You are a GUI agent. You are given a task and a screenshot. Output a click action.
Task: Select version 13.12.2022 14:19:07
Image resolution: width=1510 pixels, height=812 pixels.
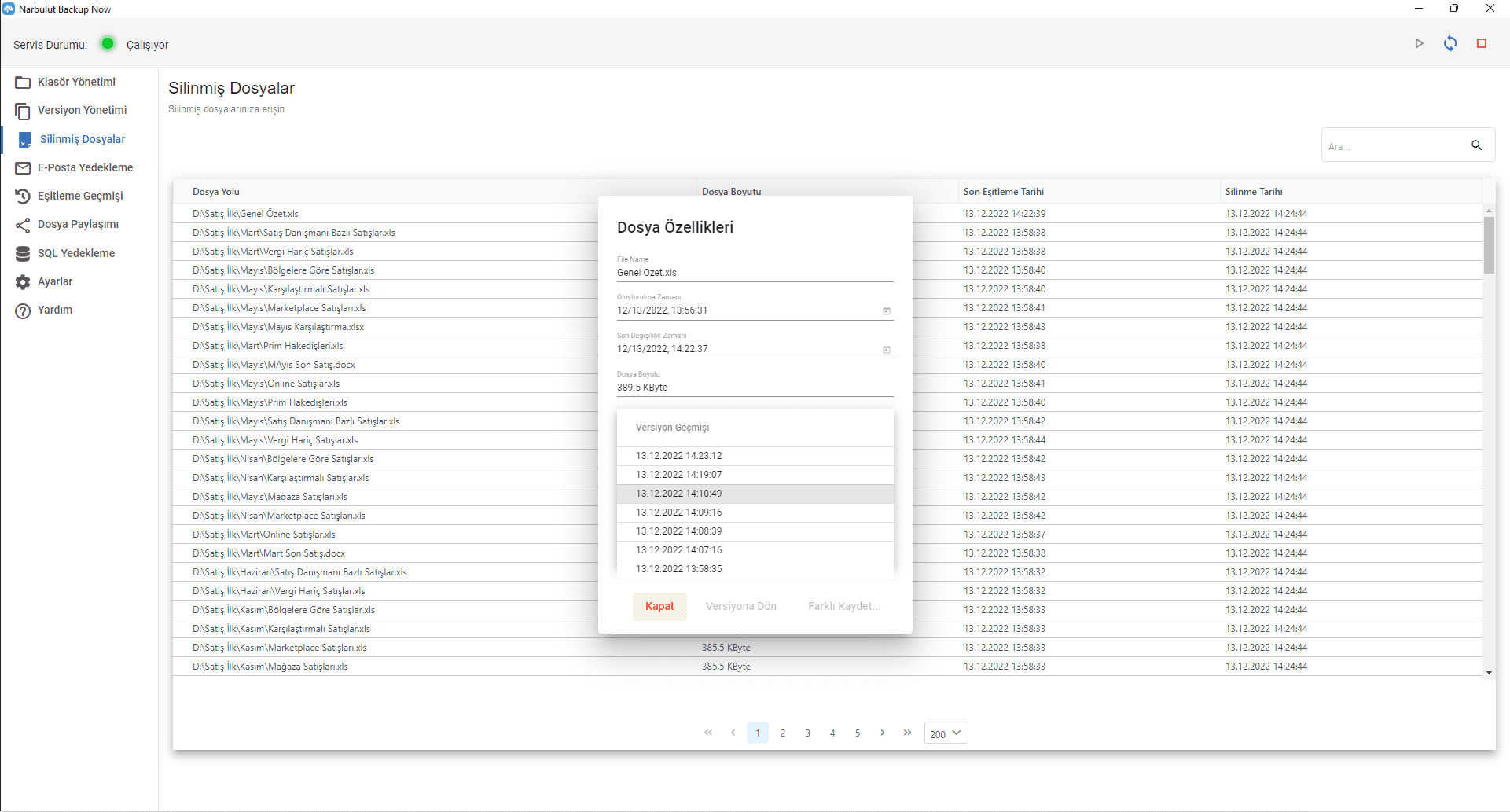point(678,475)
